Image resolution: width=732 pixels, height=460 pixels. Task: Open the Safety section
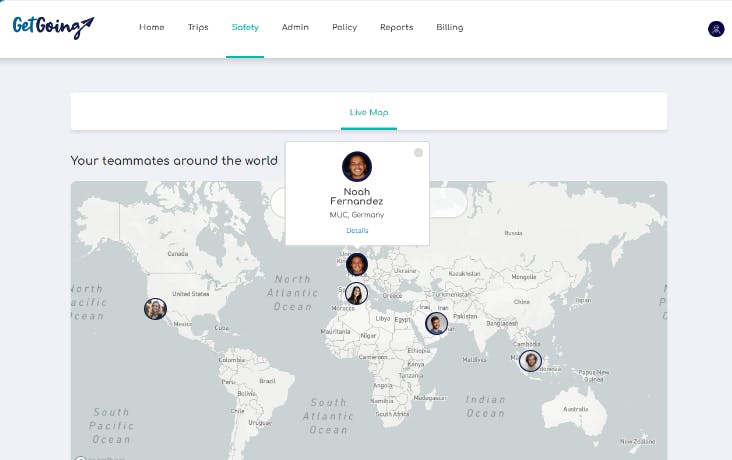(x=245, y=28)
